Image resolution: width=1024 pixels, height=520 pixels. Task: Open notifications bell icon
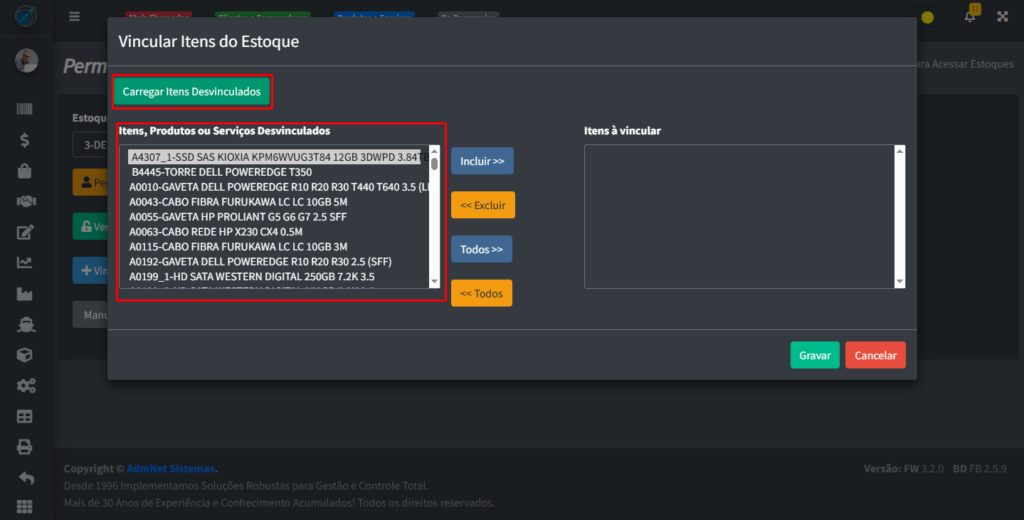970,16
